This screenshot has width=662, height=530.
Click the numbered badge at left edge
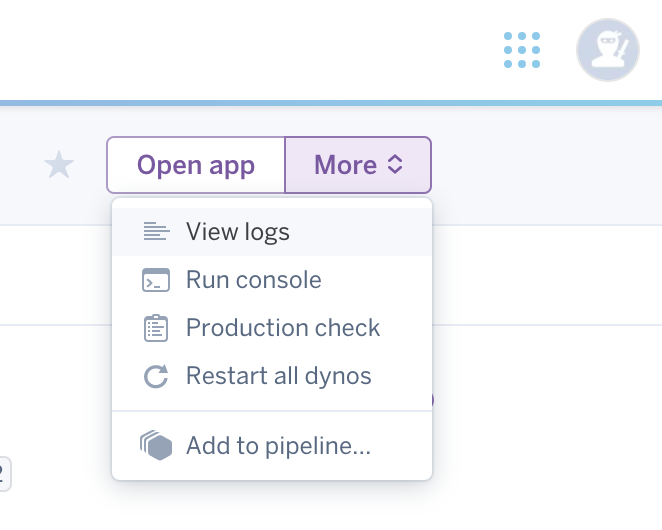[x=4, y=474]
